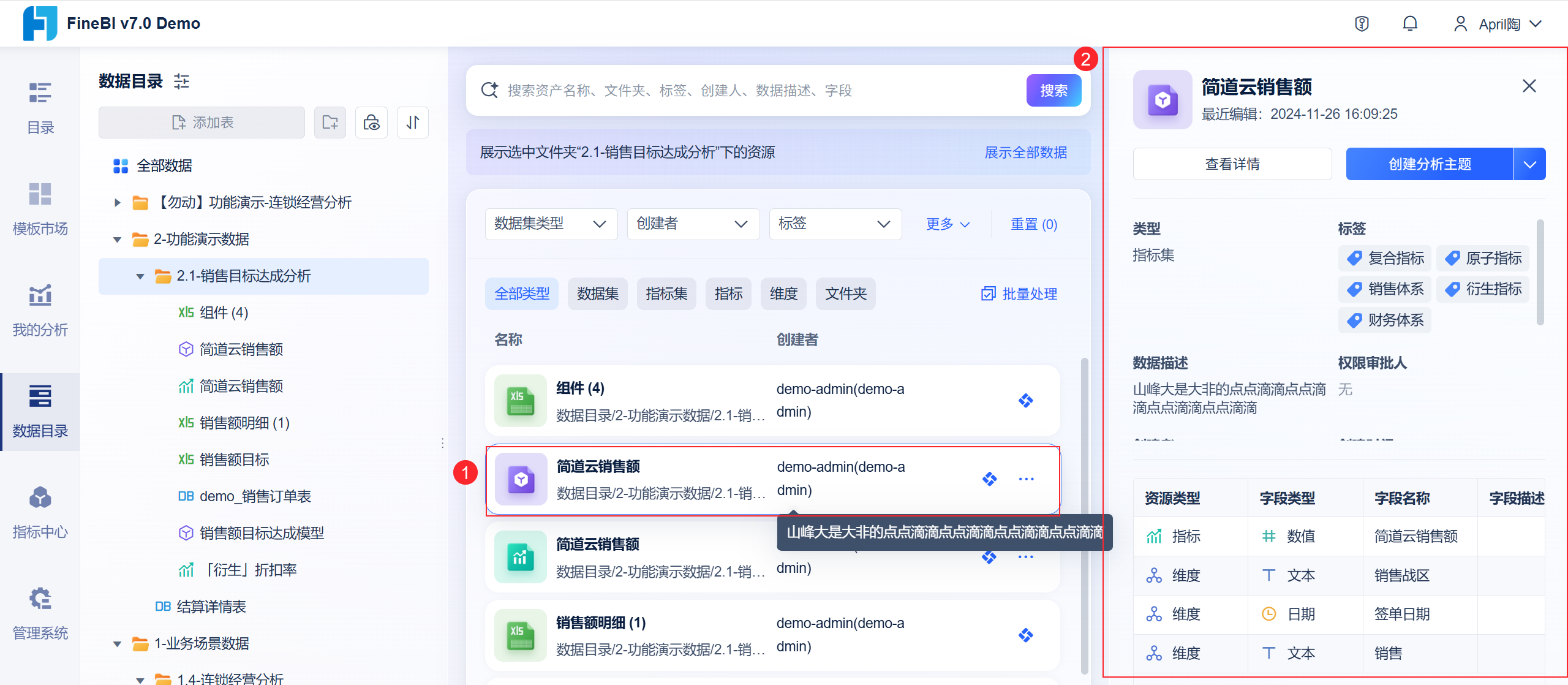This screenshot has height=685, width=1568.
Task: Collapse the 2-功能演示数据 folder
Action: 117,240
